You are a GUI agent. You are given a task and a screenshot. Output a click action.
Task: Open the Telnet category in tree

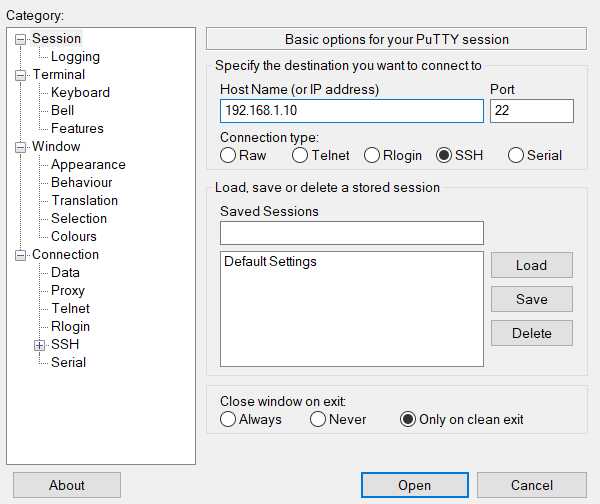click(70, 308)
